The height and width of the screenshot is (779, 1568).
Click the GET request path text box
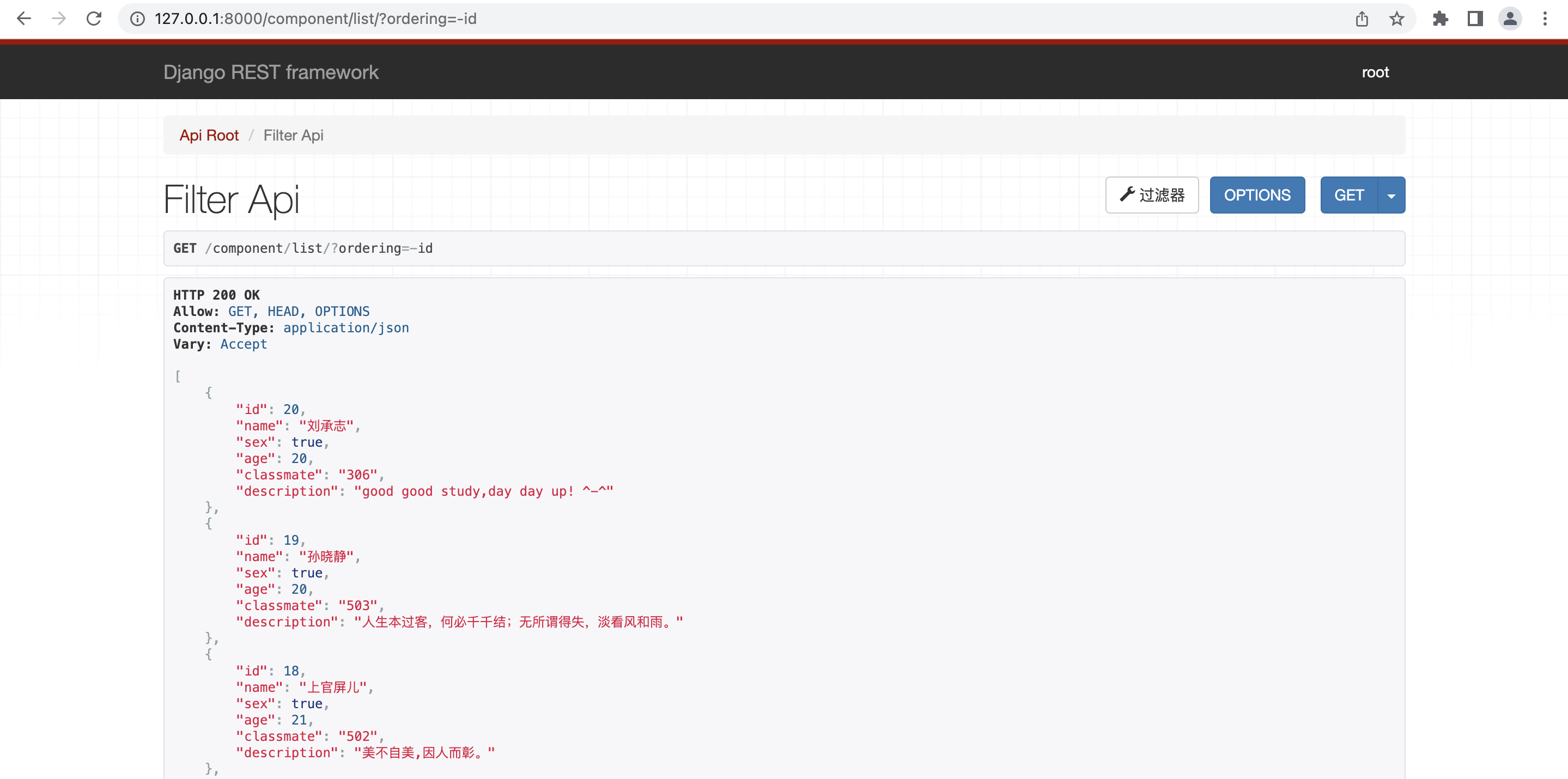(x=783, y=248)
